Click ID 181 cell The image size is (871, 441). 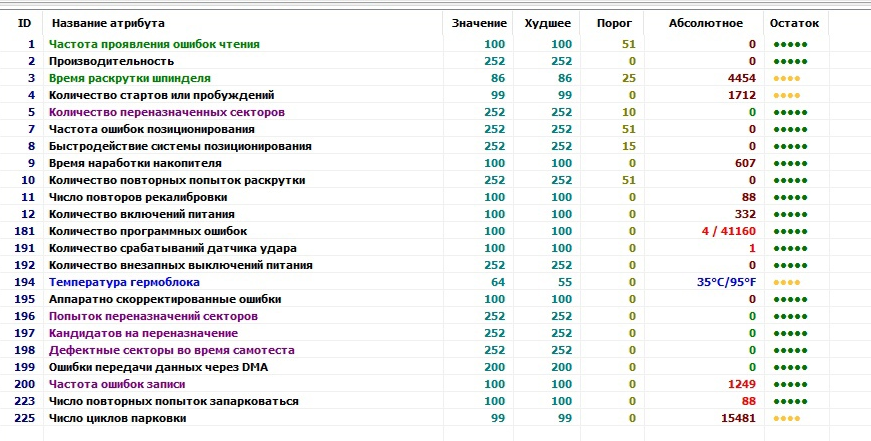(x=24, y=231)
